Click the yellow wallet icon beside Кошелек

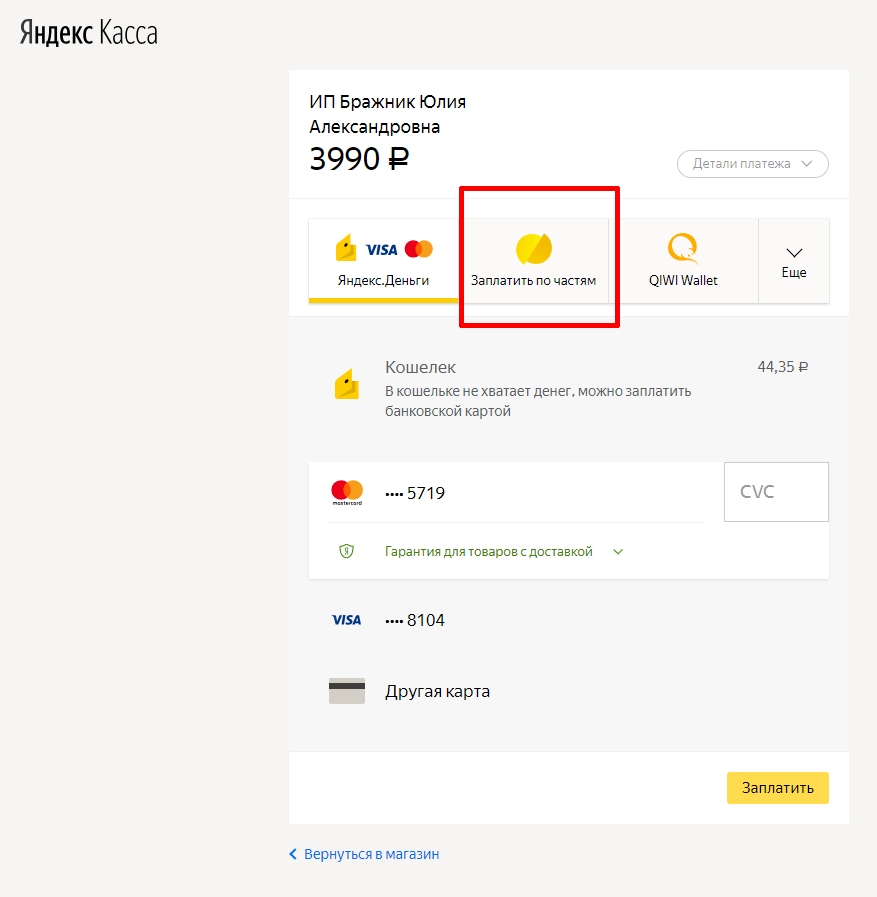[x=347, y=384]
